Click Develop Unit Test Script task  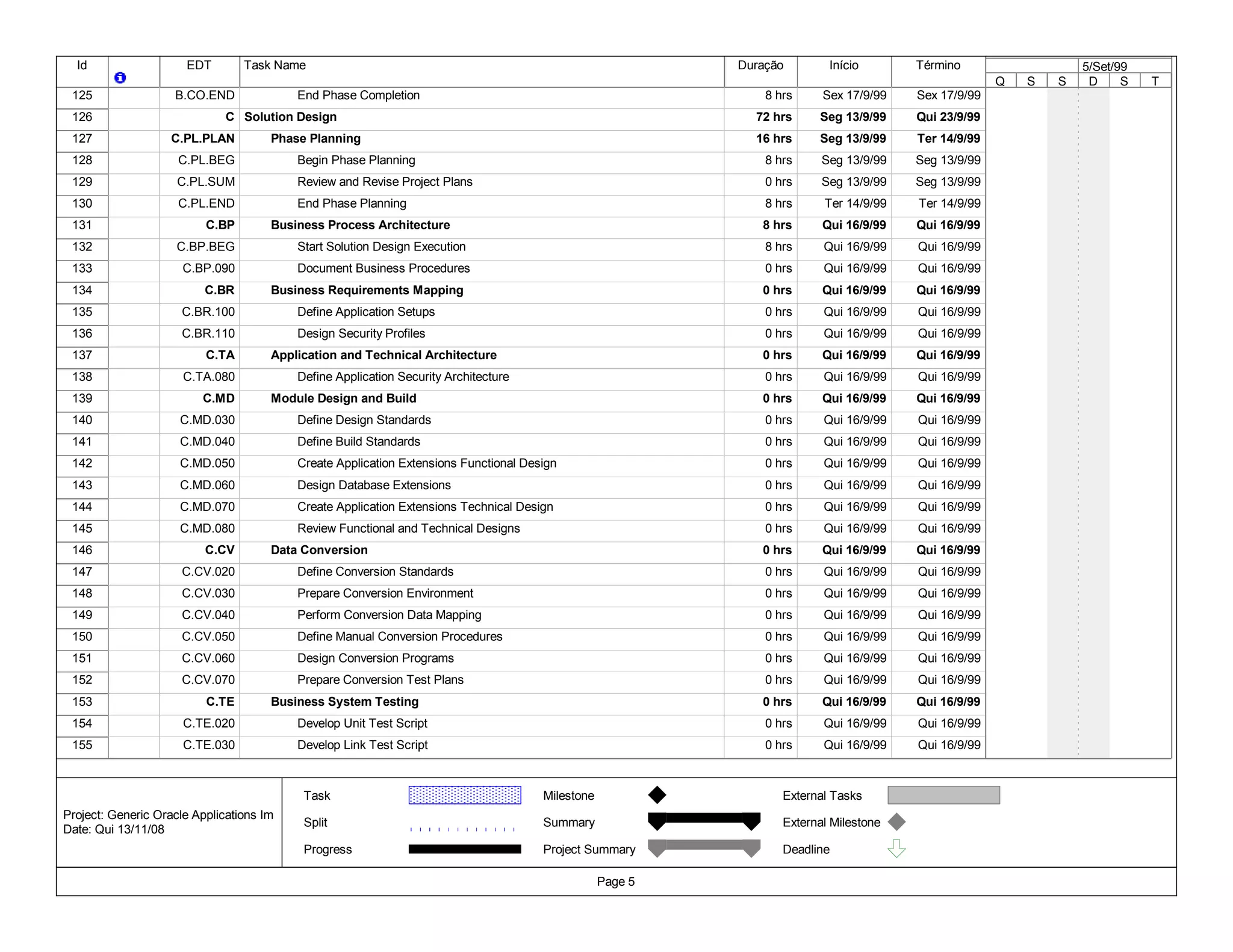pyautogui.click(x=362, y=723)
